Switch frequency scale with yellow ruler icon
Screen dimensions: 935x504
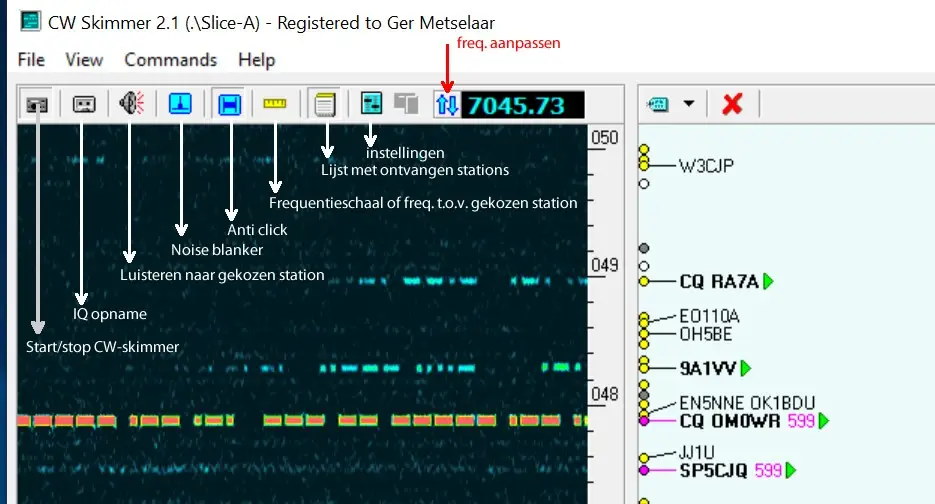275,104
